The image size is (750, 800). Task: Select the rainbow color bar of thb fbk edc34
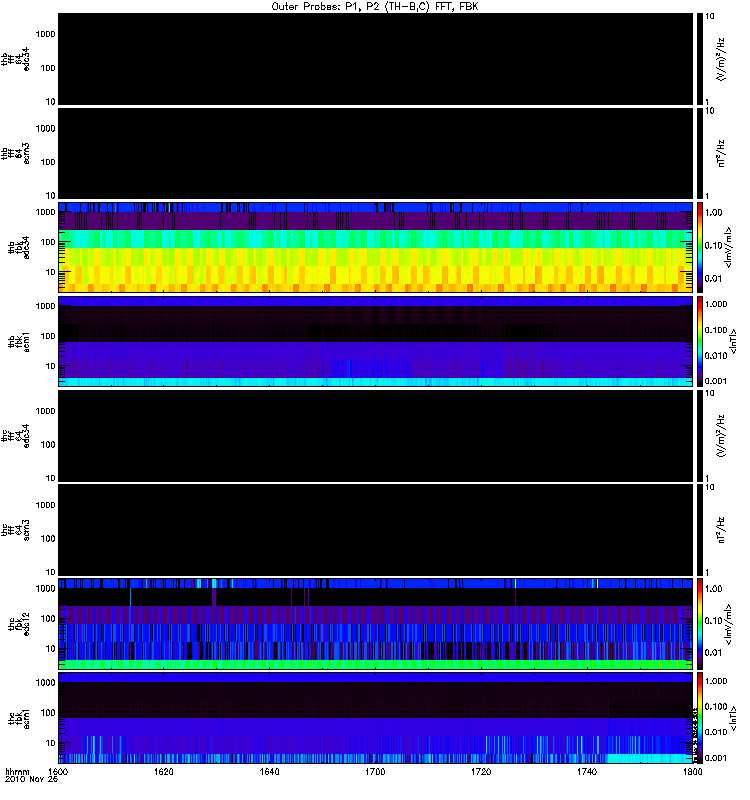click(700, 247)
